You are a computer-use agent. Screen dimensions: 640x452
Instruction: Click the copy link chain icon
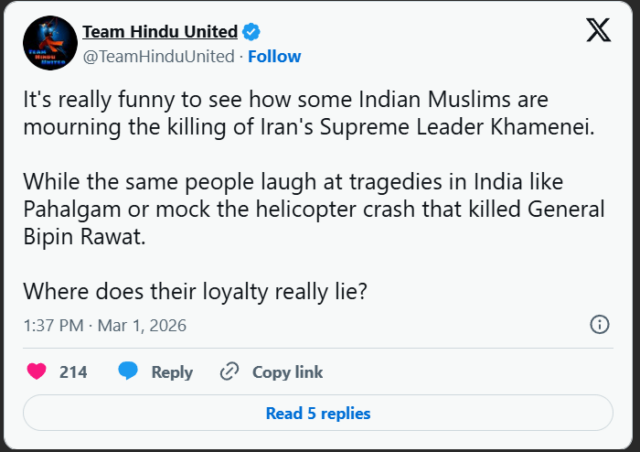[x=229, y=372]
